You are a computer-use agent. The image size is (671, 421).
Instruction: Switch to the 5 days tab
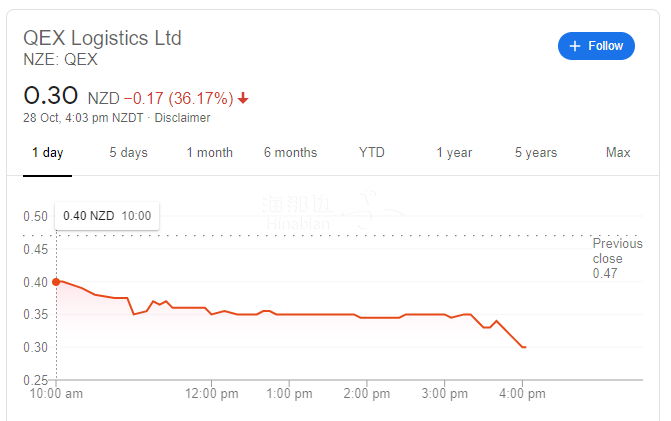128,153
